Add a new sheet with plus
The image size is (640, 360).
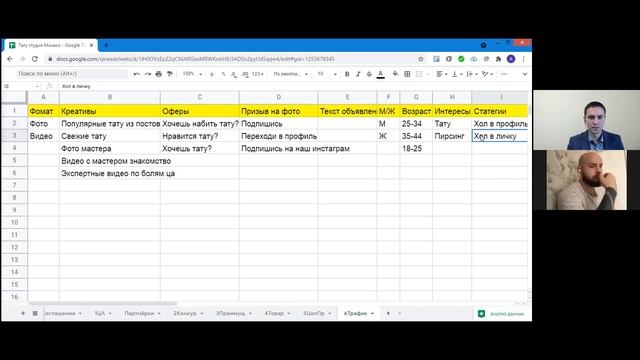[x=23, y=313]
